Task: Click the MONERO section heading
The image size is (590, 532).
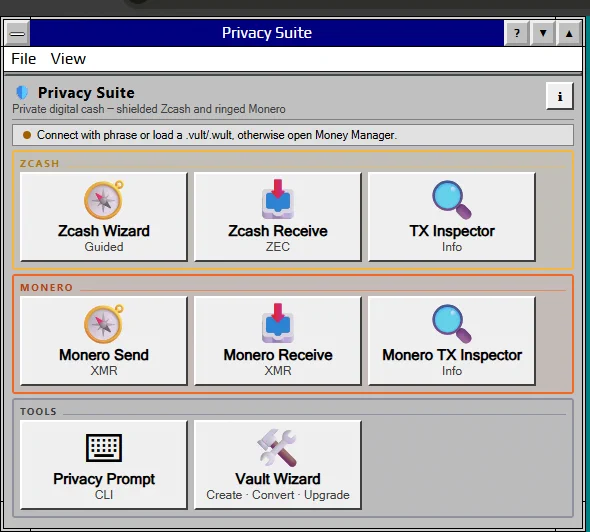Action: point(46,287)
